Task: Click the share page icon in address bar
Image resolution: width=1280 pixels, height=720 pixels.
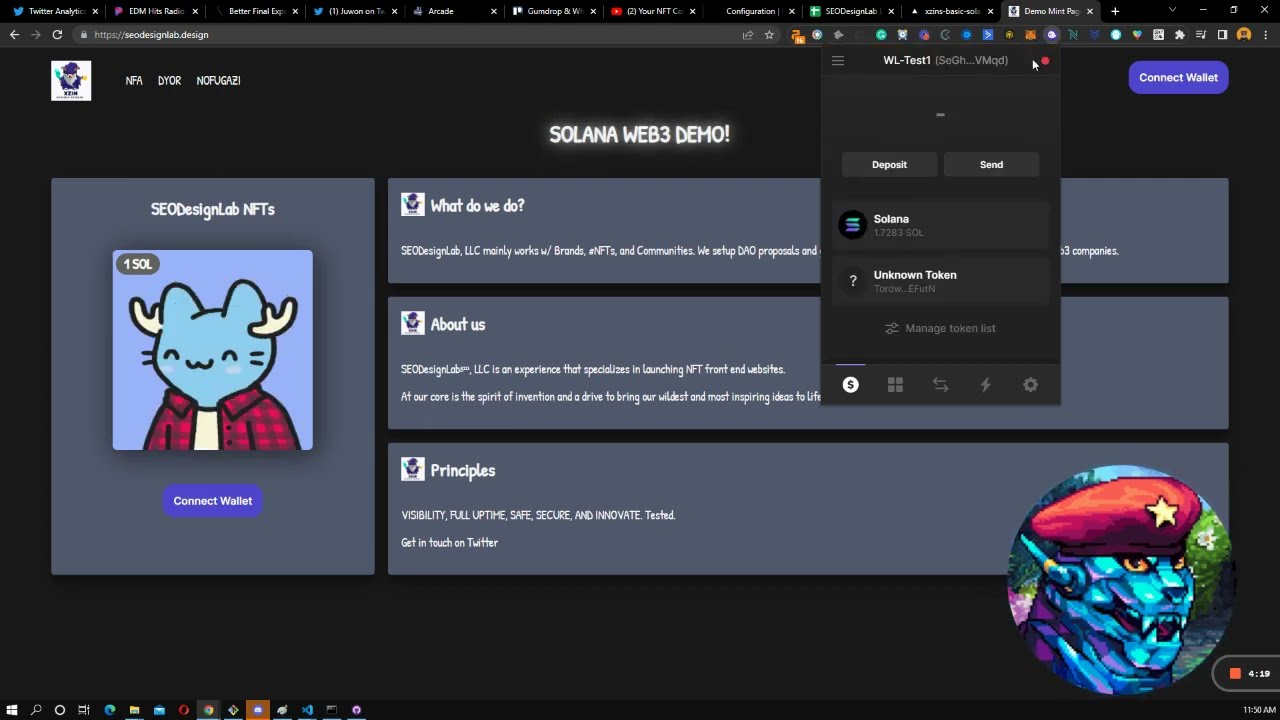Action: 747,35
